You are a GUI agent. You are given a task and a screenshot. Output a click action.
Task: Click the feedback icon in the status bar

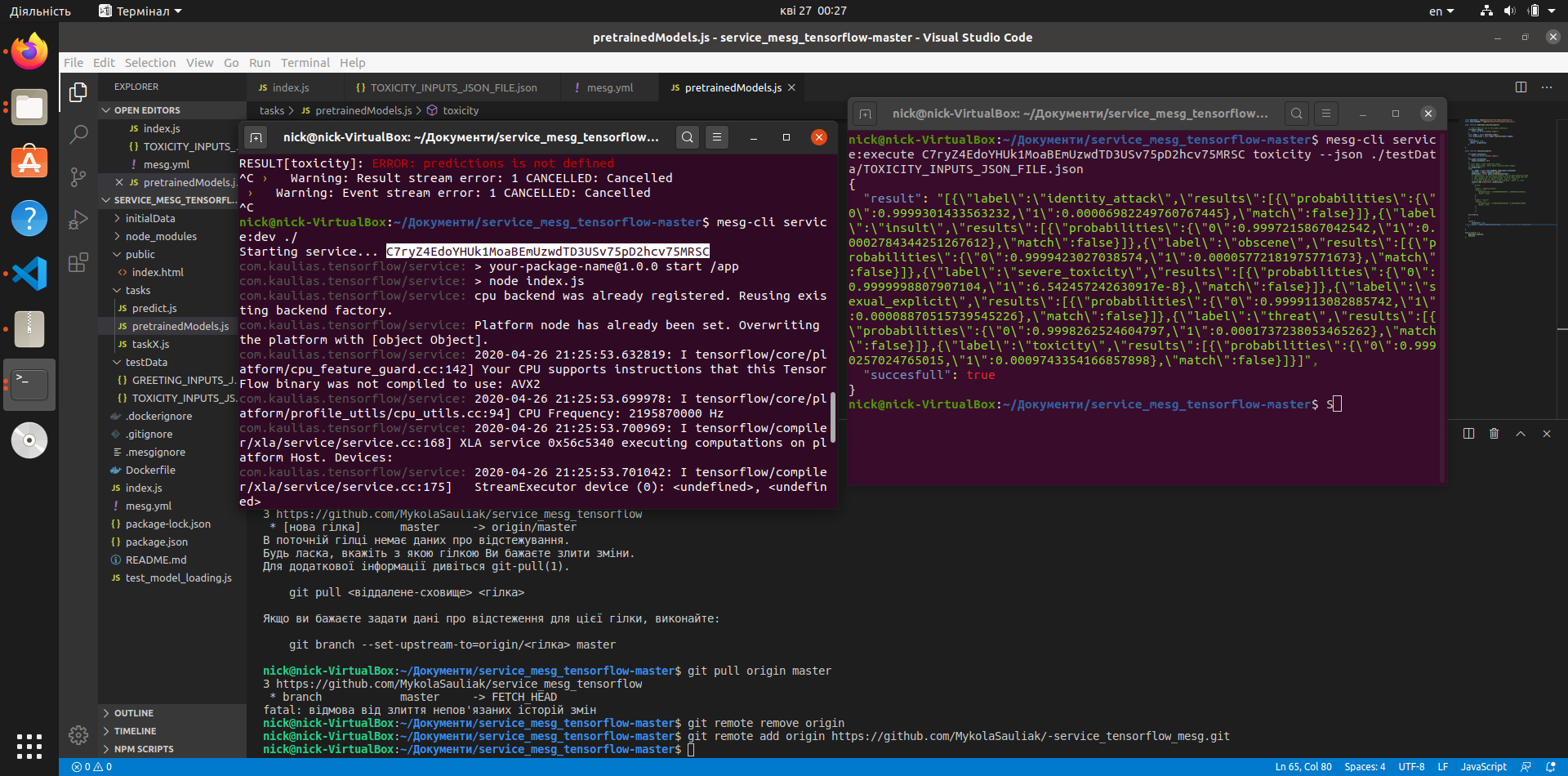pyautogui.click(x=1526, y=767)
